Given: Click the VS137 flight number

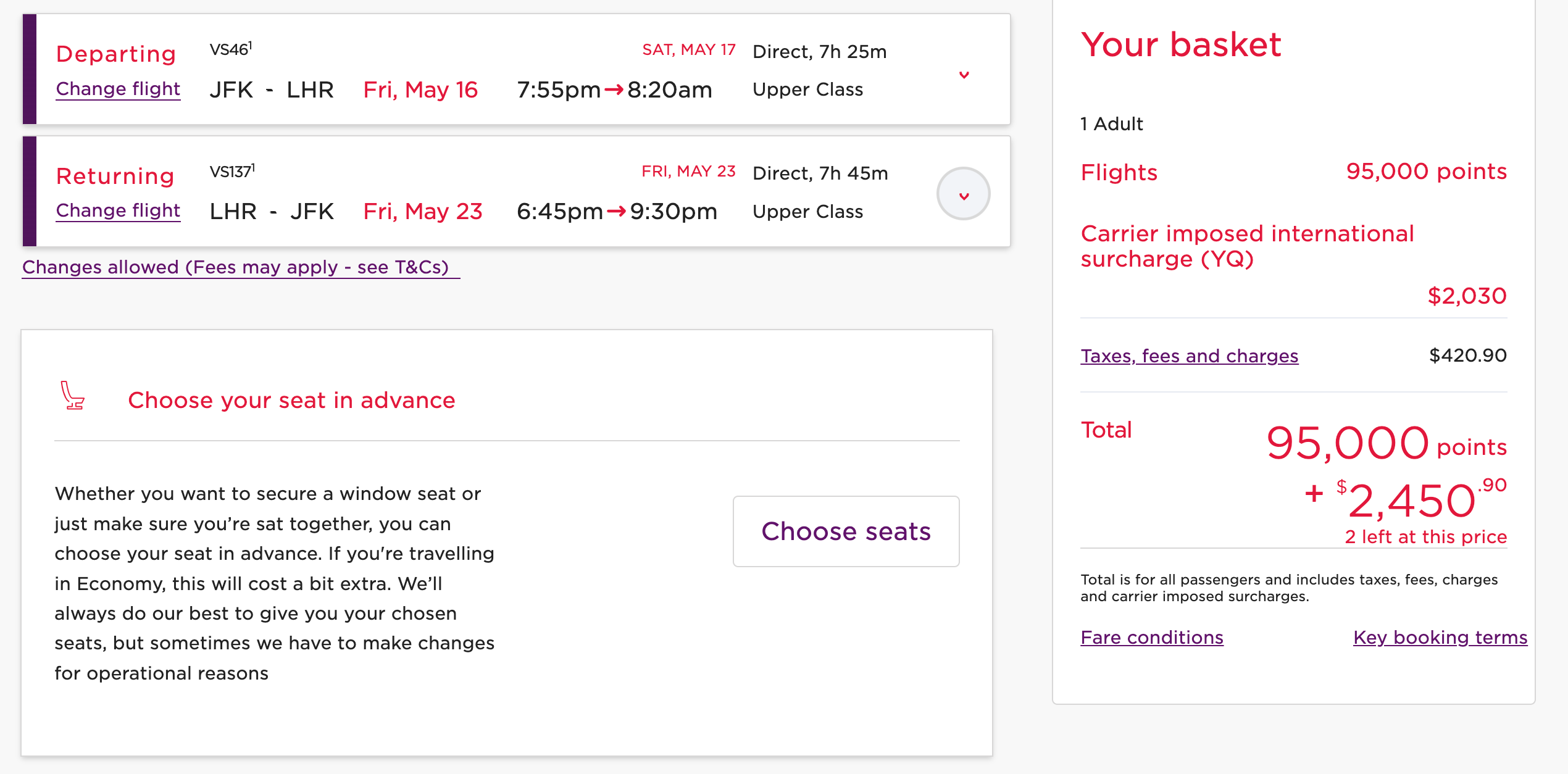Looking at the screenshot, I should tap(231, 171).
